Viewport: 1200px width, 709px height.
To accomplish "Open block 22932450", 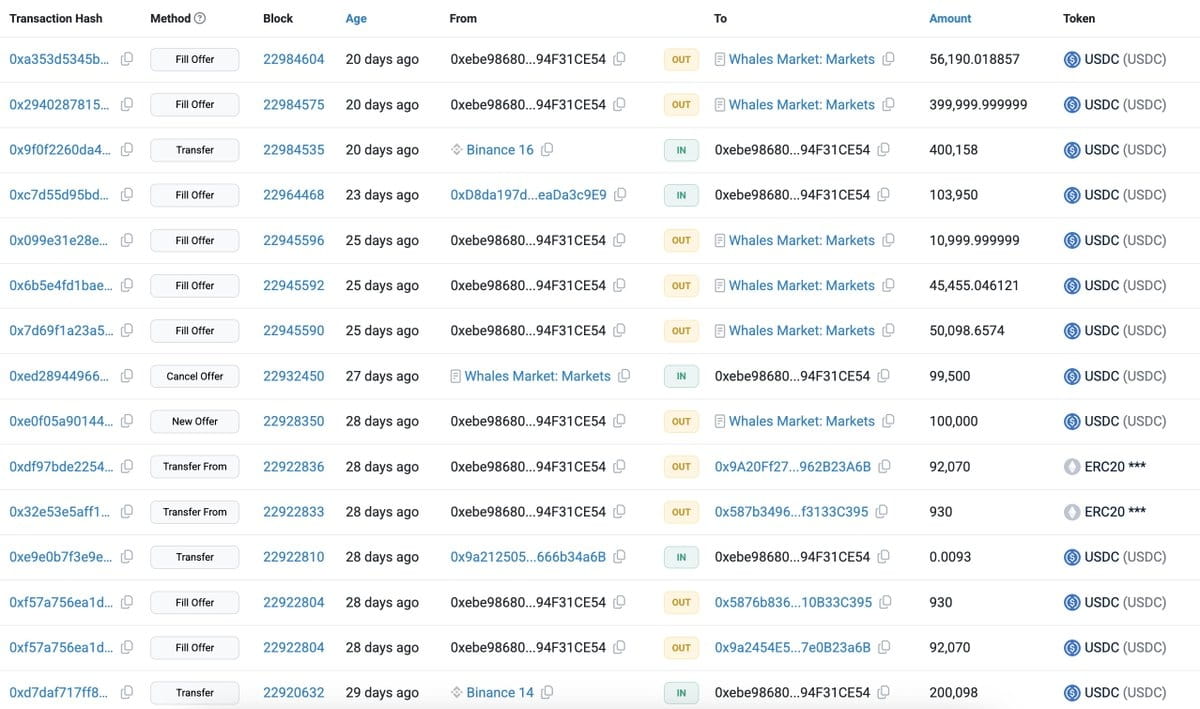I will (x=294, y=376).
